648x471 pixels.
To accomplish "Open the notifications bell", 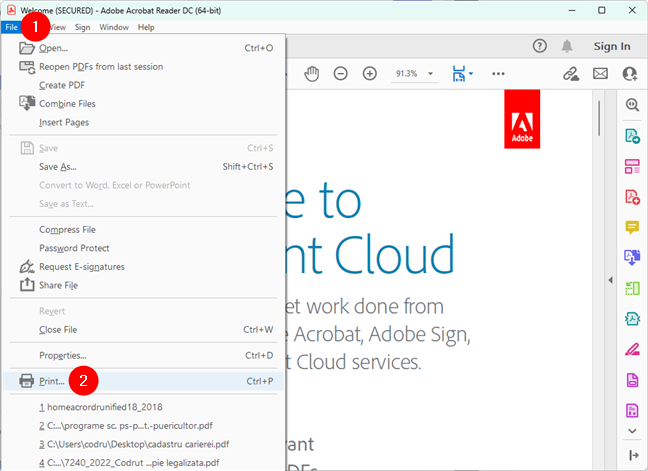I will click(x=568, y=46).
